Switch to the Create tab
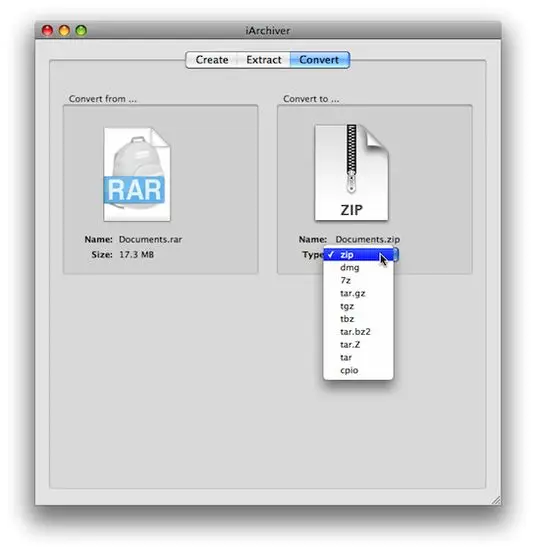The width and height of the screenshot is (537, 550). point(212,60)
